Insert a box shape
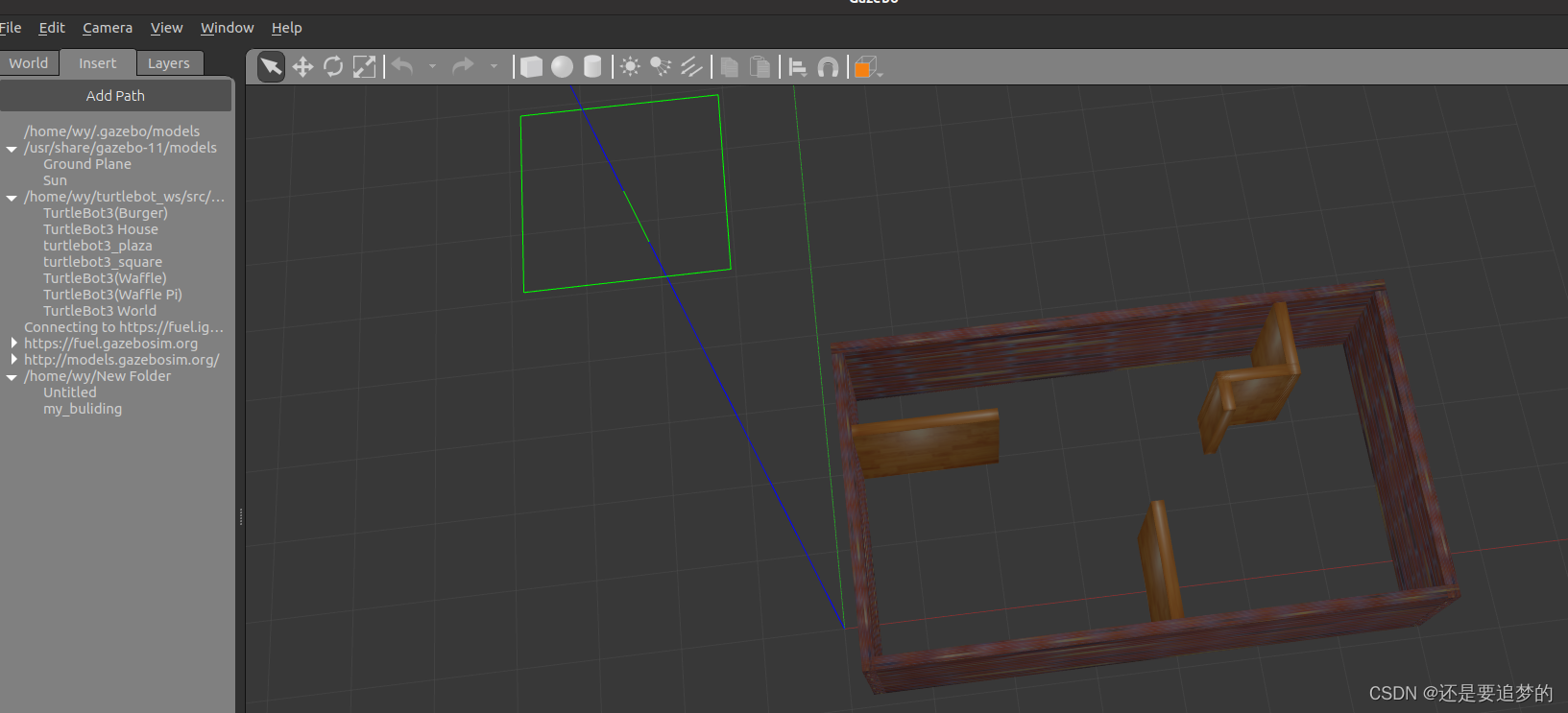 pyautogui.click(x=531, y=66)
